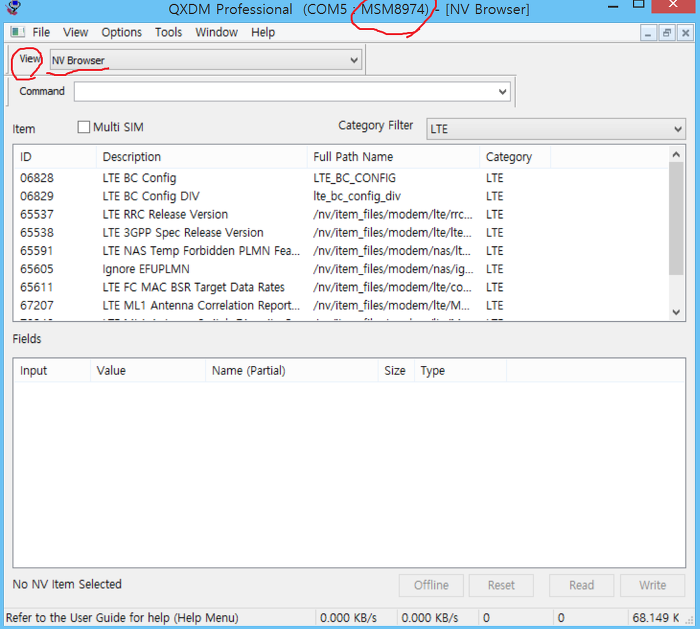The image size is (700, 629).
Task: Close the QXDM Professional main window
Action: tap(675, 5)
